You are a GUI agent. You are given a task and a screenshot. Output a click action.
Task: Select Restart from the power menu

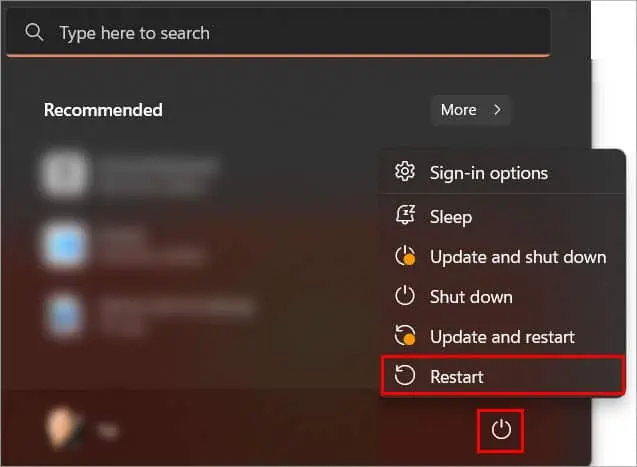point(456,377)
